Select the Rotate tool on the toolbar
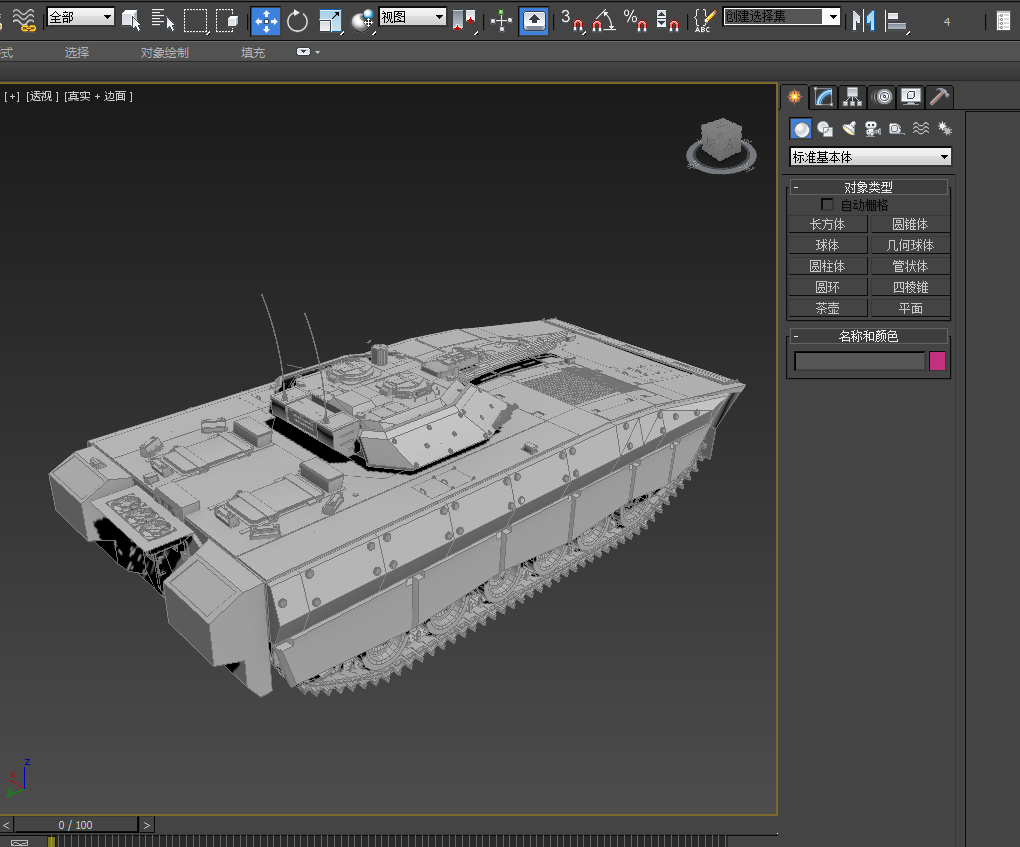The height and width of the screenshot is (847, 1020). point(296,19)
